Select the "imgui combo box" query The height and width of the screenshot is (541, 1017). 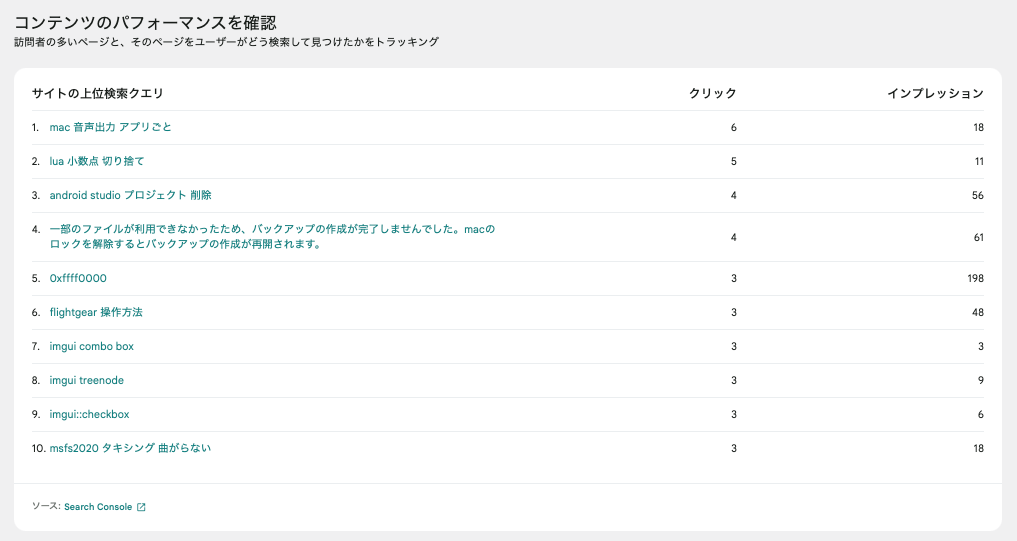[x=91, y=346]
